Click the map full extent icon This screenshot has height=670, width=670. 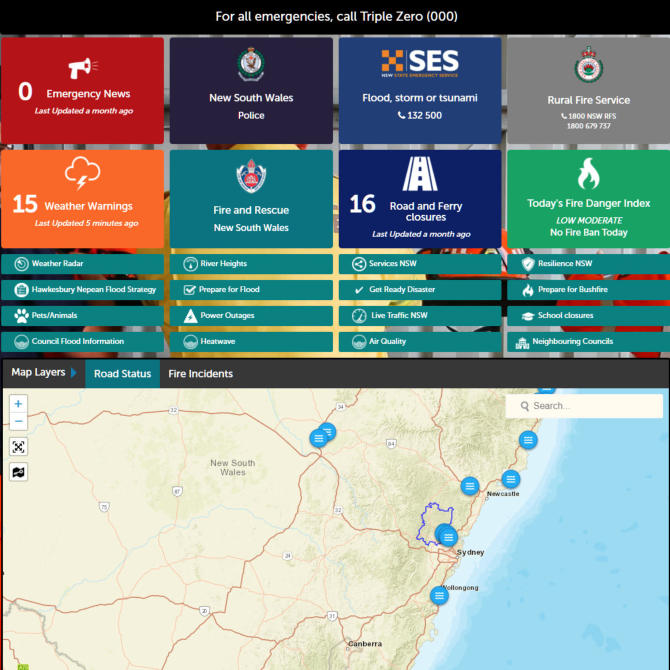(x=18, y=447)
